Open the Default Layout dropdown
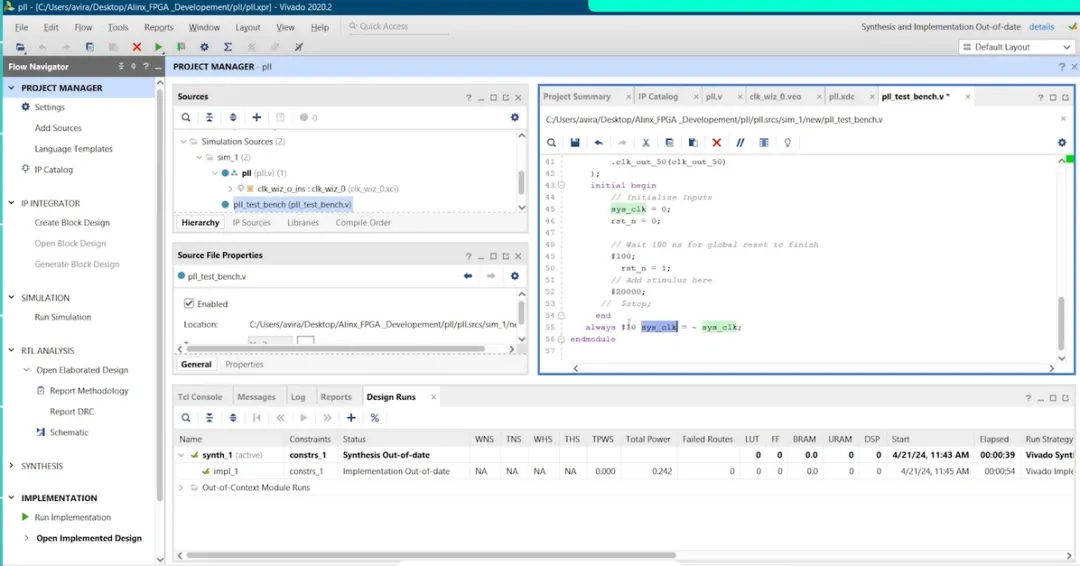 tap(1015, 47)
